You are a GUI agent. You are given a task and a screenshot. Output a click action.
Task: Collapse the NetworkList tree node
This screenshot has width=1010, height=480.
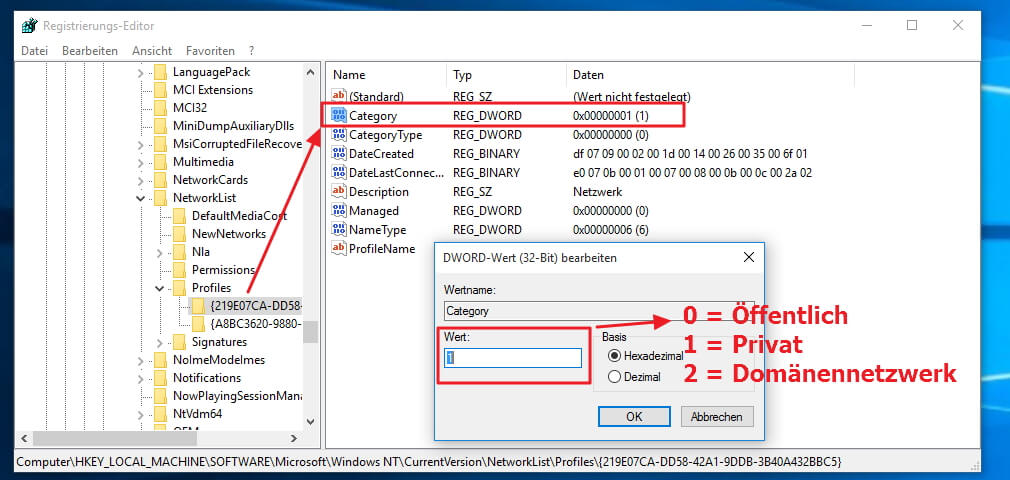(141, 198)
